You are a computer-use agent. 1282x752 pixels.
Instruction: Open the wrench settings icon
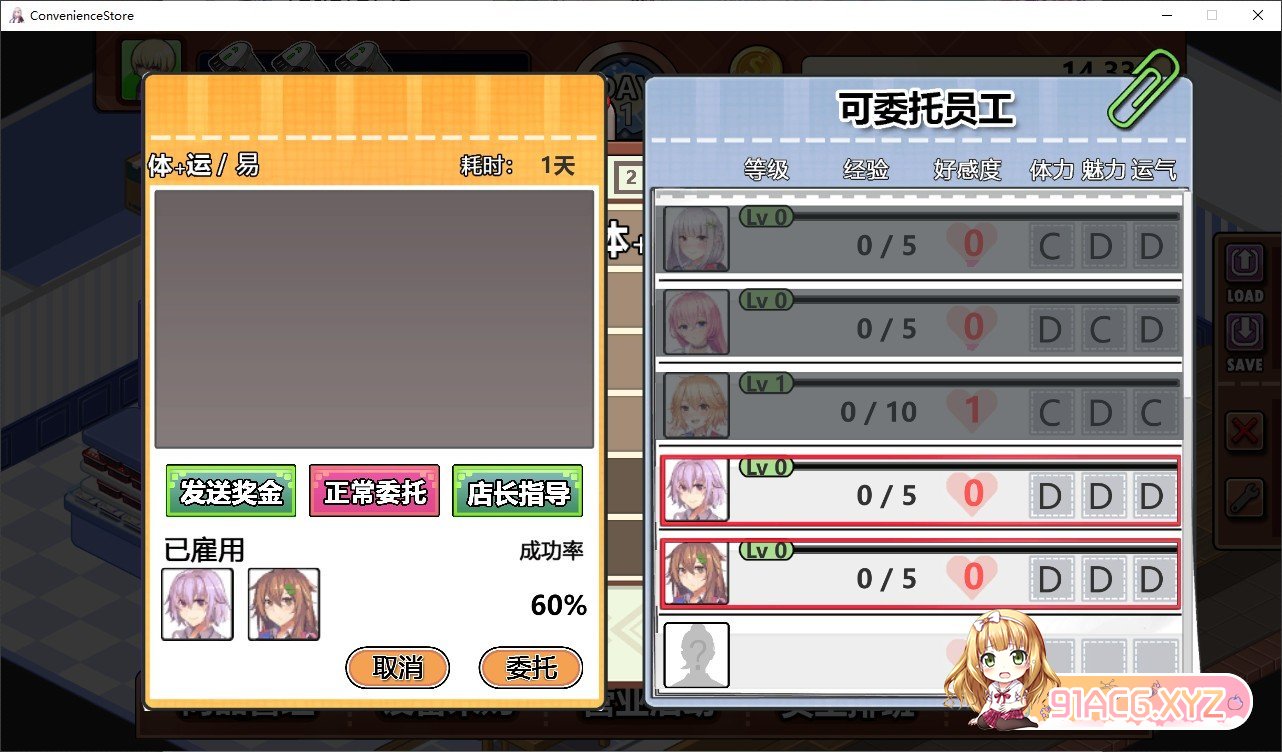click(x=1244, y=497)
